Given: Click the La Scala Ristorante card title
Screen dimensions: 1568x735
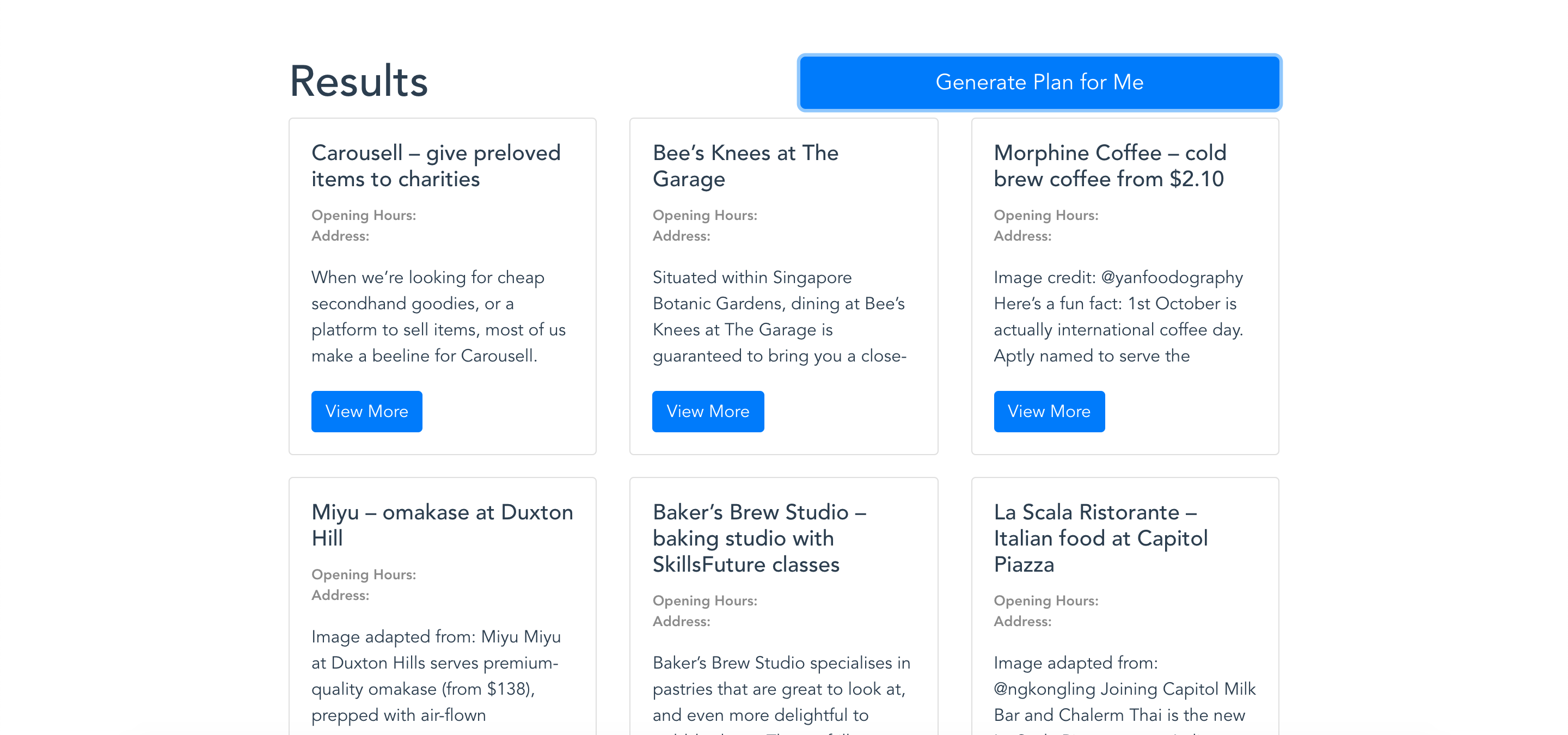Looking at the screenshot, I should (x=1100, y=538).
